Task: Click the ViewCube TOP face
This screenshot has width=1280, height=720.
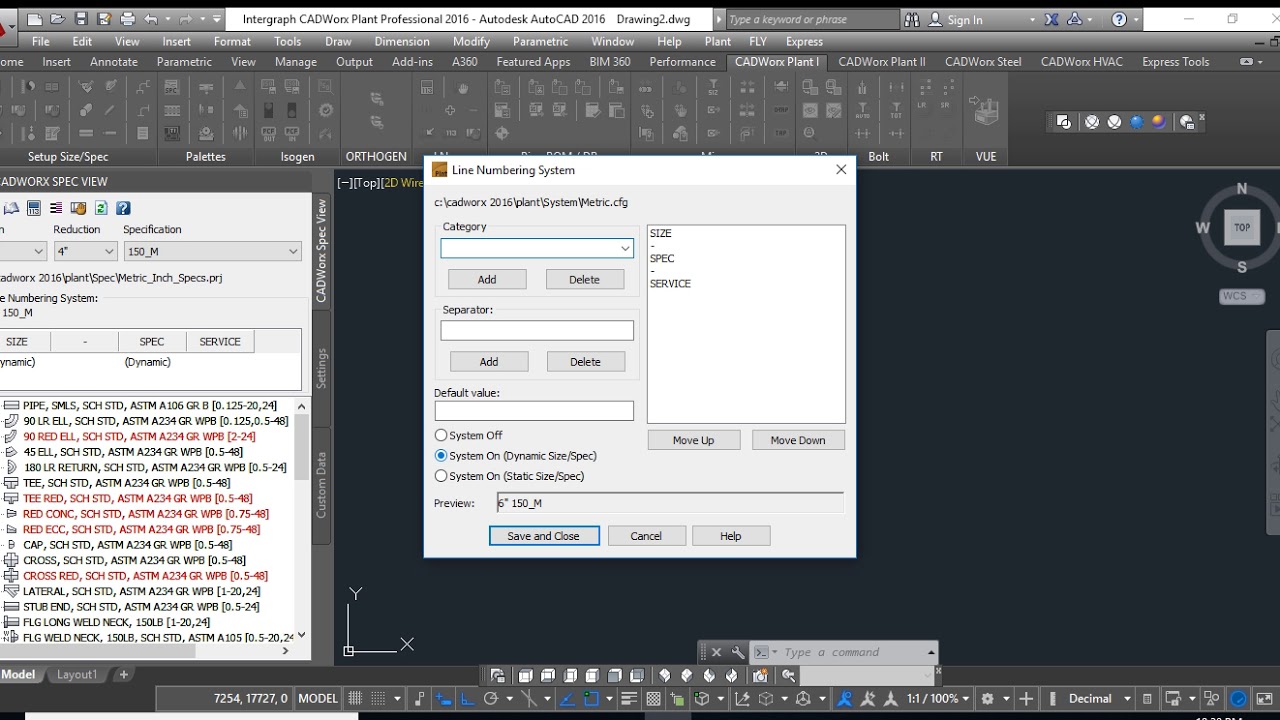Action: point(1242,227)
